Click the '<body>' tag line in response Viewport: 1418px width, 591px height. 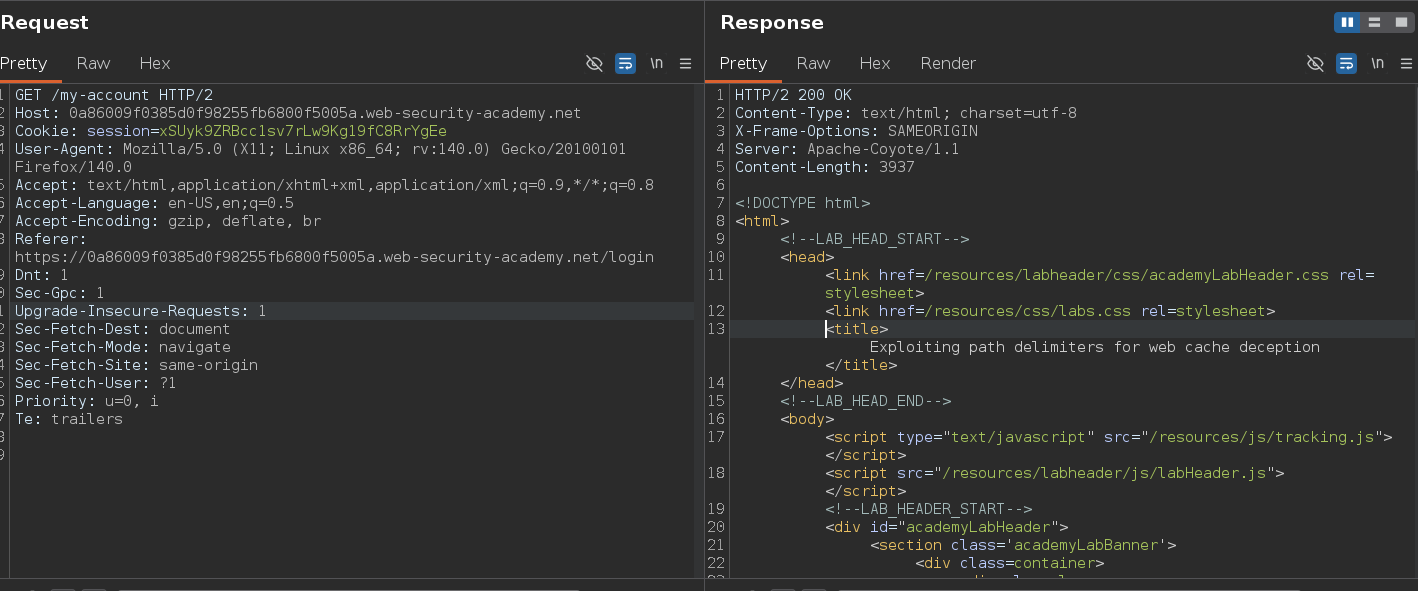click(x=807, y=419)
